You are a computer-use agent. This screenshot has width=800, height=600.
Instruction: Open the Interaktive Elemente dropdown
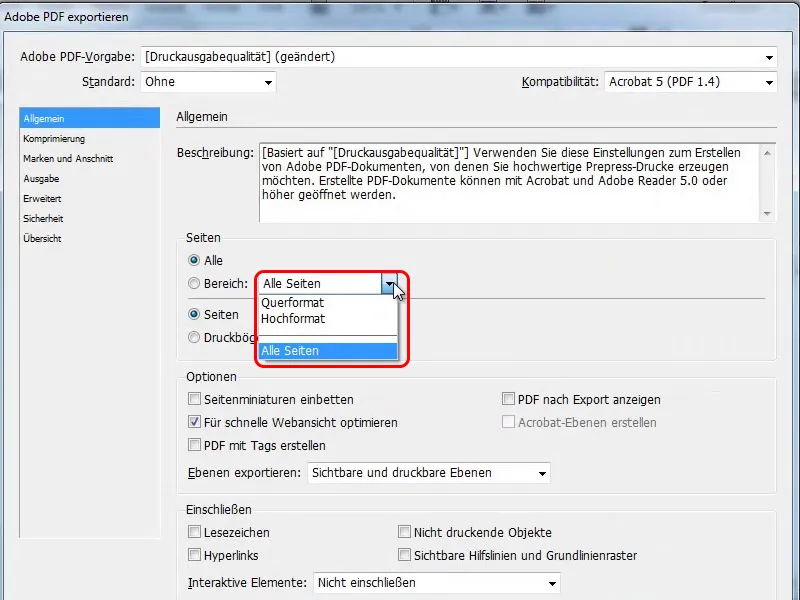click(x=437, y=583)
